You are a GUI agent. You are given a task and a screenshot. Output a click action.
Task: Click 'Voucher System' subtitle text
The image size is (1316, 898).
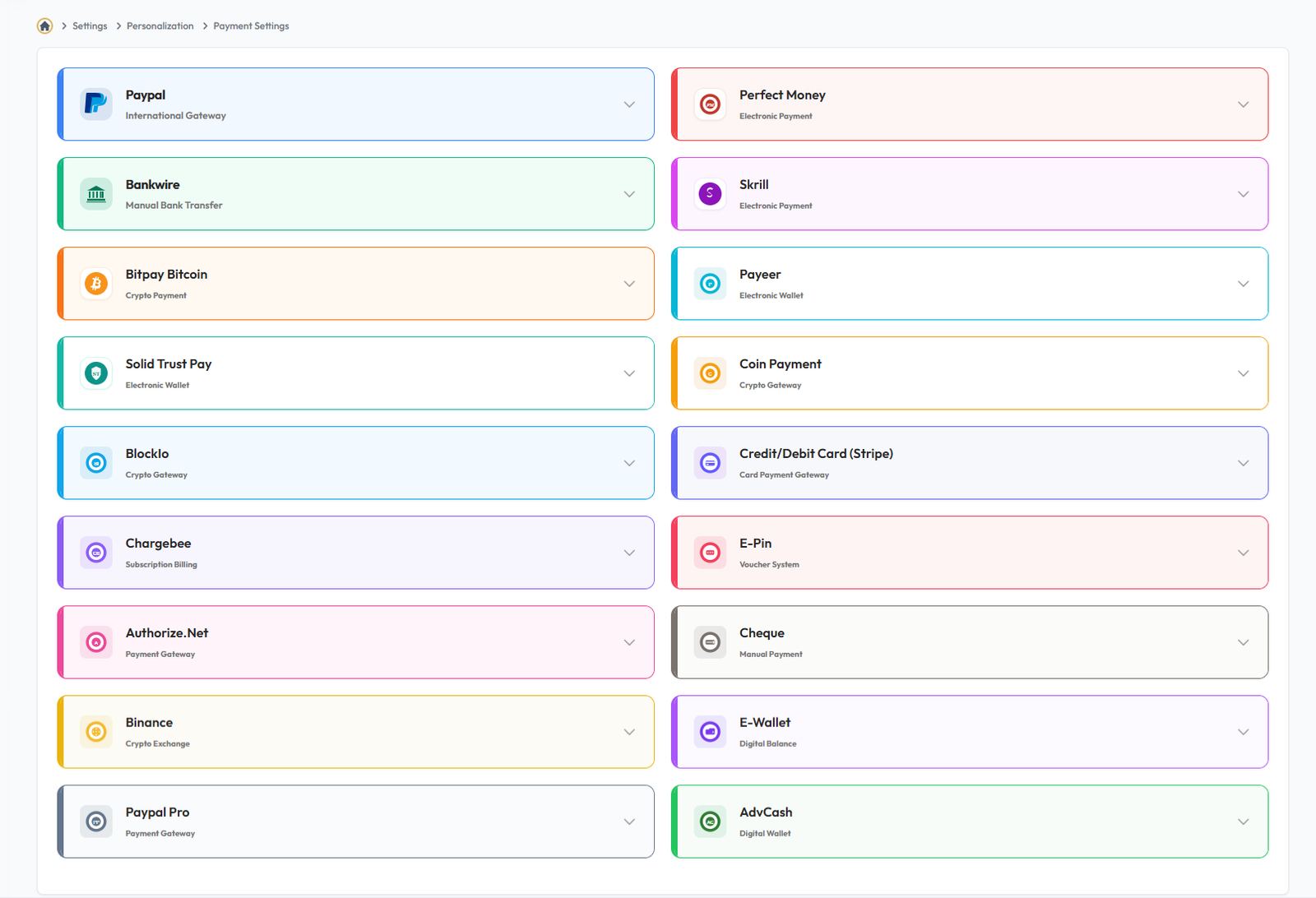pyautogui.click(x=769, y=565)
